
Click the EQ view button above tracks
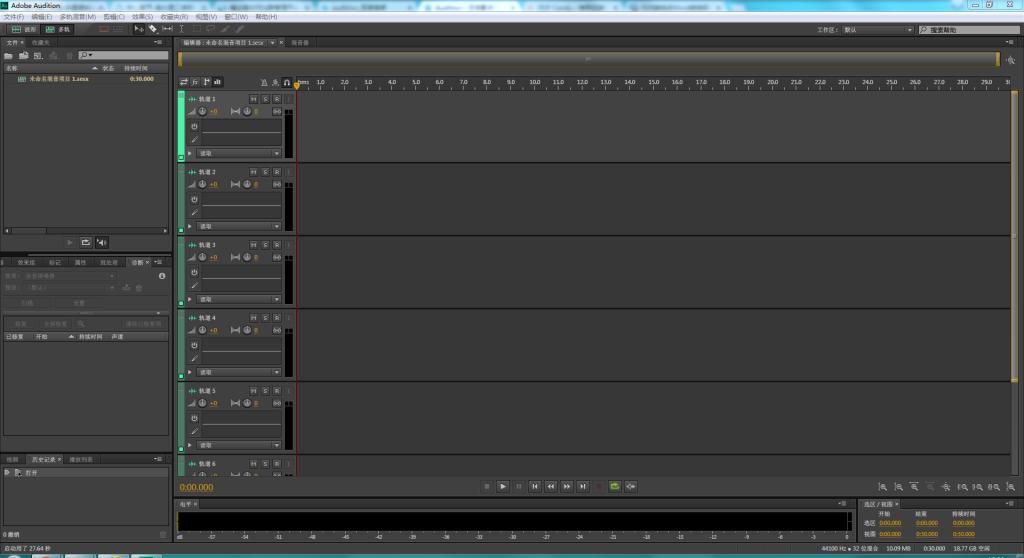point(218,82)
